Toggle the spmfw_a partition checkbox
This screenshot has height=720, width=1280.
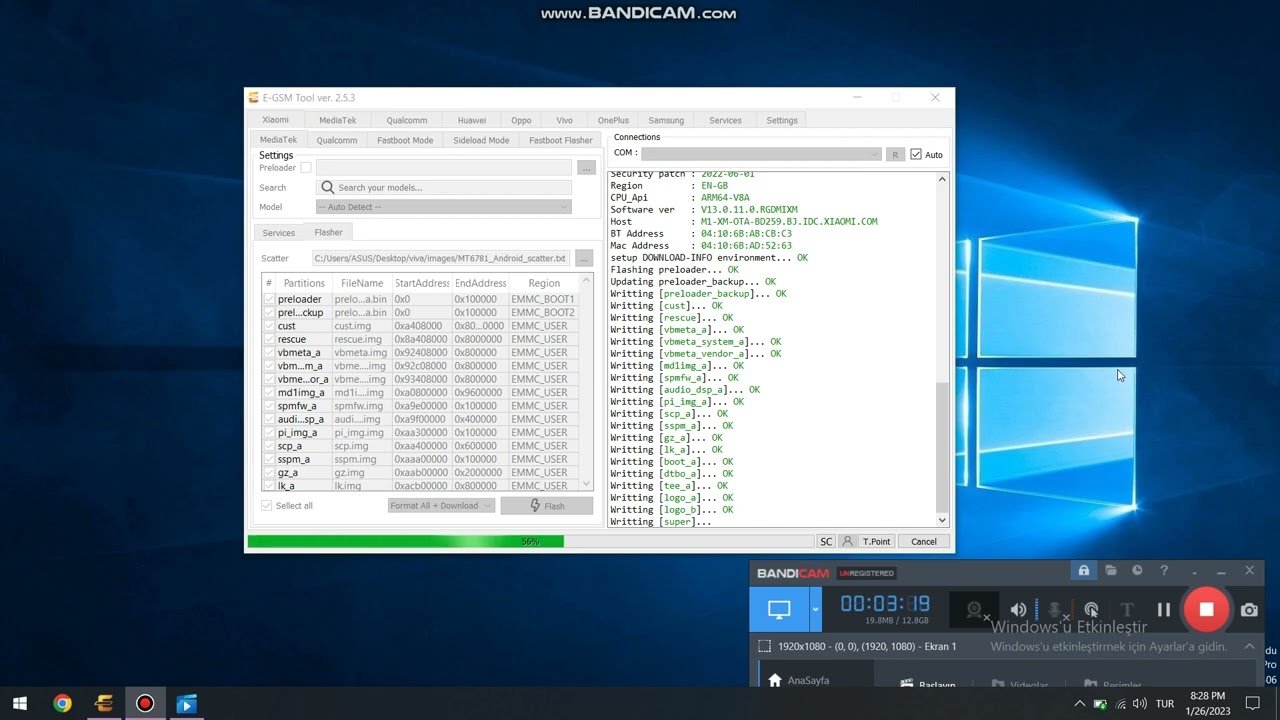(x=269, y=406)
